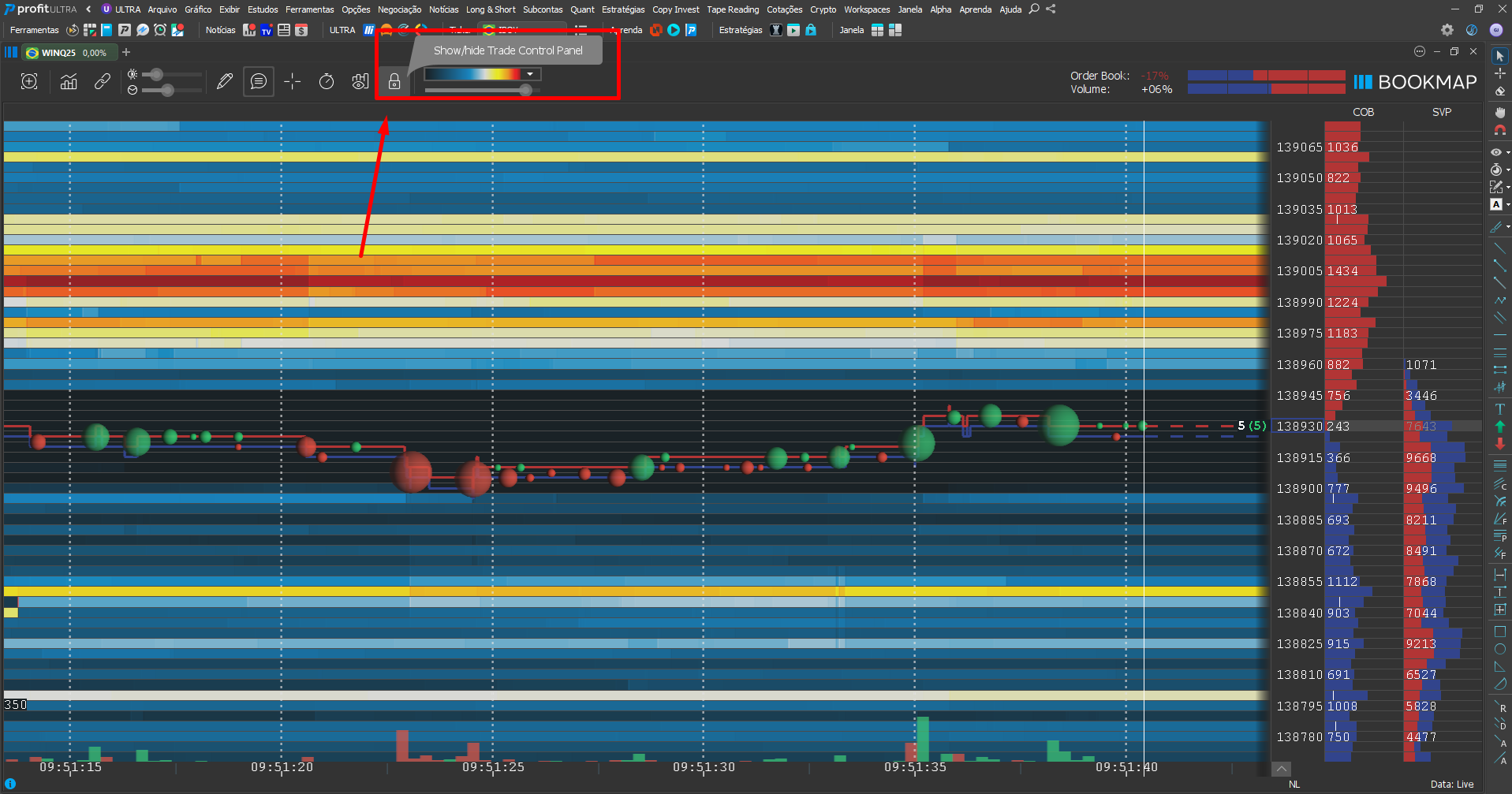This screenshot has width=1512, height=794.
Task: Expand the text style A dropdown
Action: tap(1508, 204)
